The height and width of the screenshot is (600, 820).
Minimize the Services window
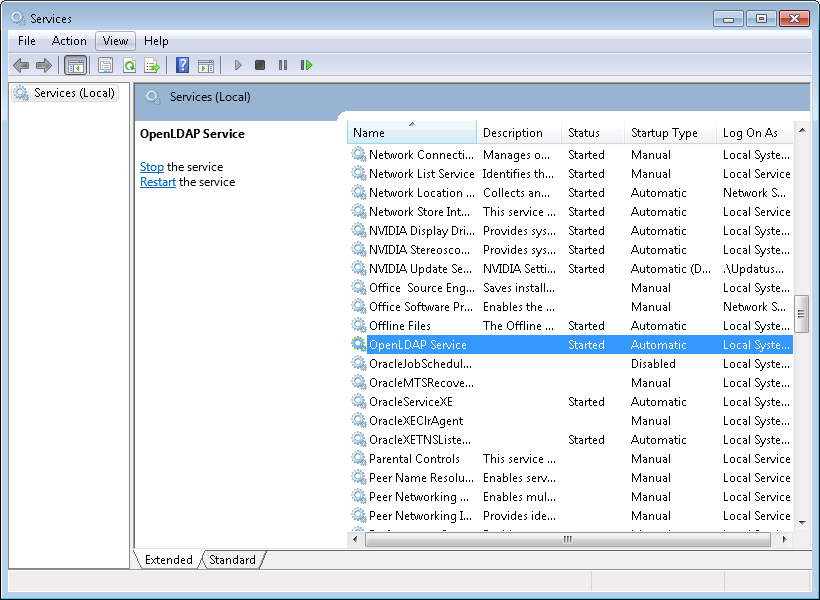728,19
